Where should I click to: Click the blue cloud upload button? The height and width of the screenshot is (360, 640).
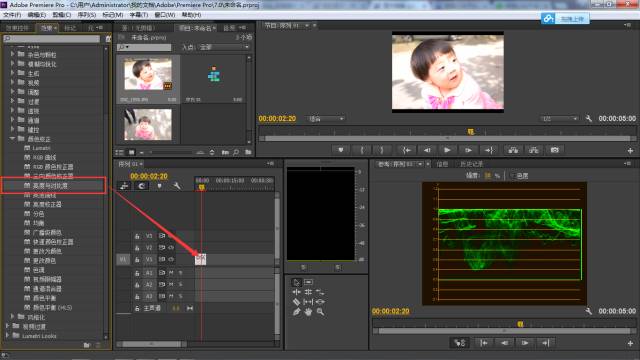[x=565, y=18]
